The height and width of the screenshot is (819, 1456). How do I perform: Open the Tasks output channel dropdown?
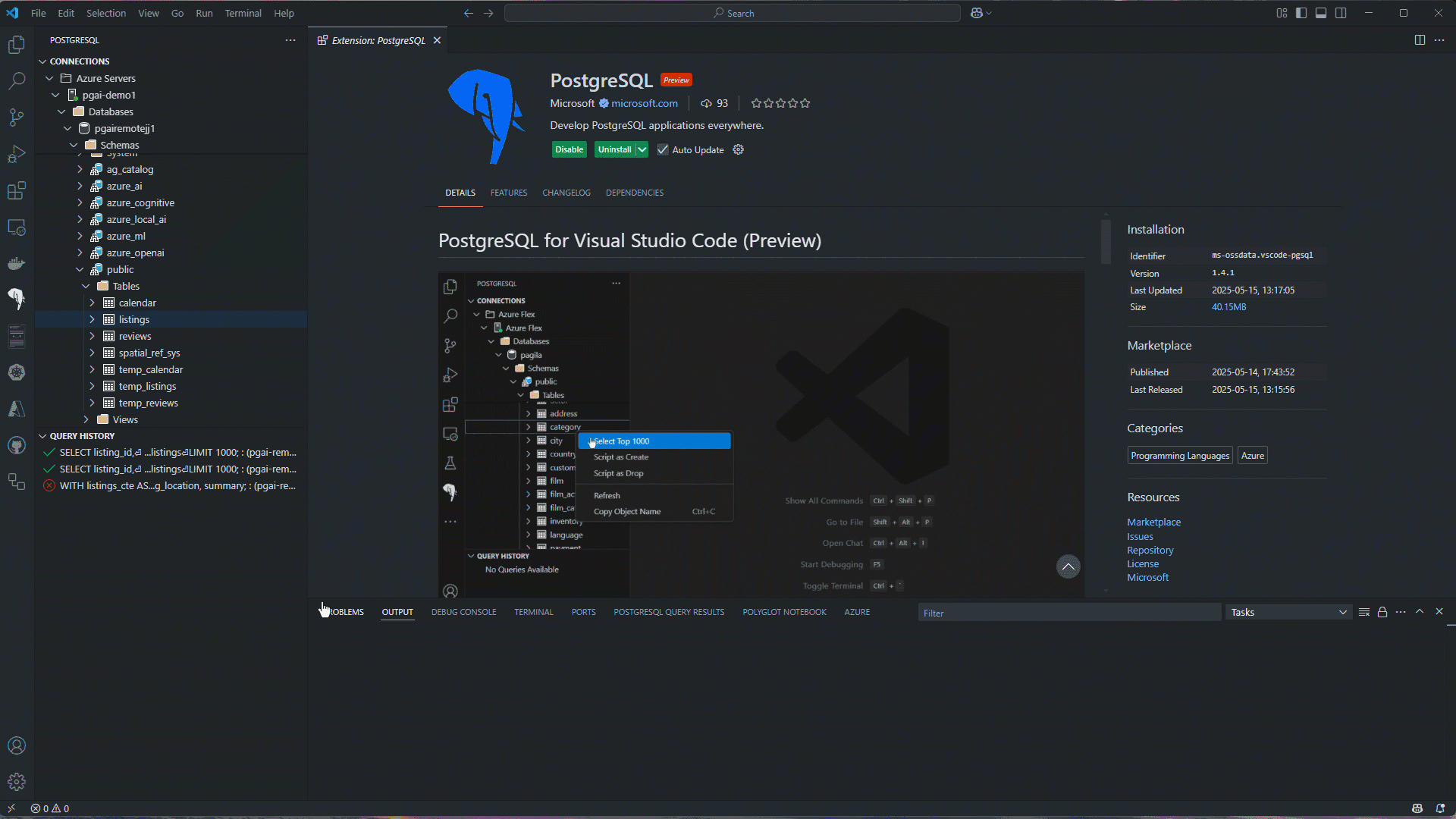pos(1288,612)
